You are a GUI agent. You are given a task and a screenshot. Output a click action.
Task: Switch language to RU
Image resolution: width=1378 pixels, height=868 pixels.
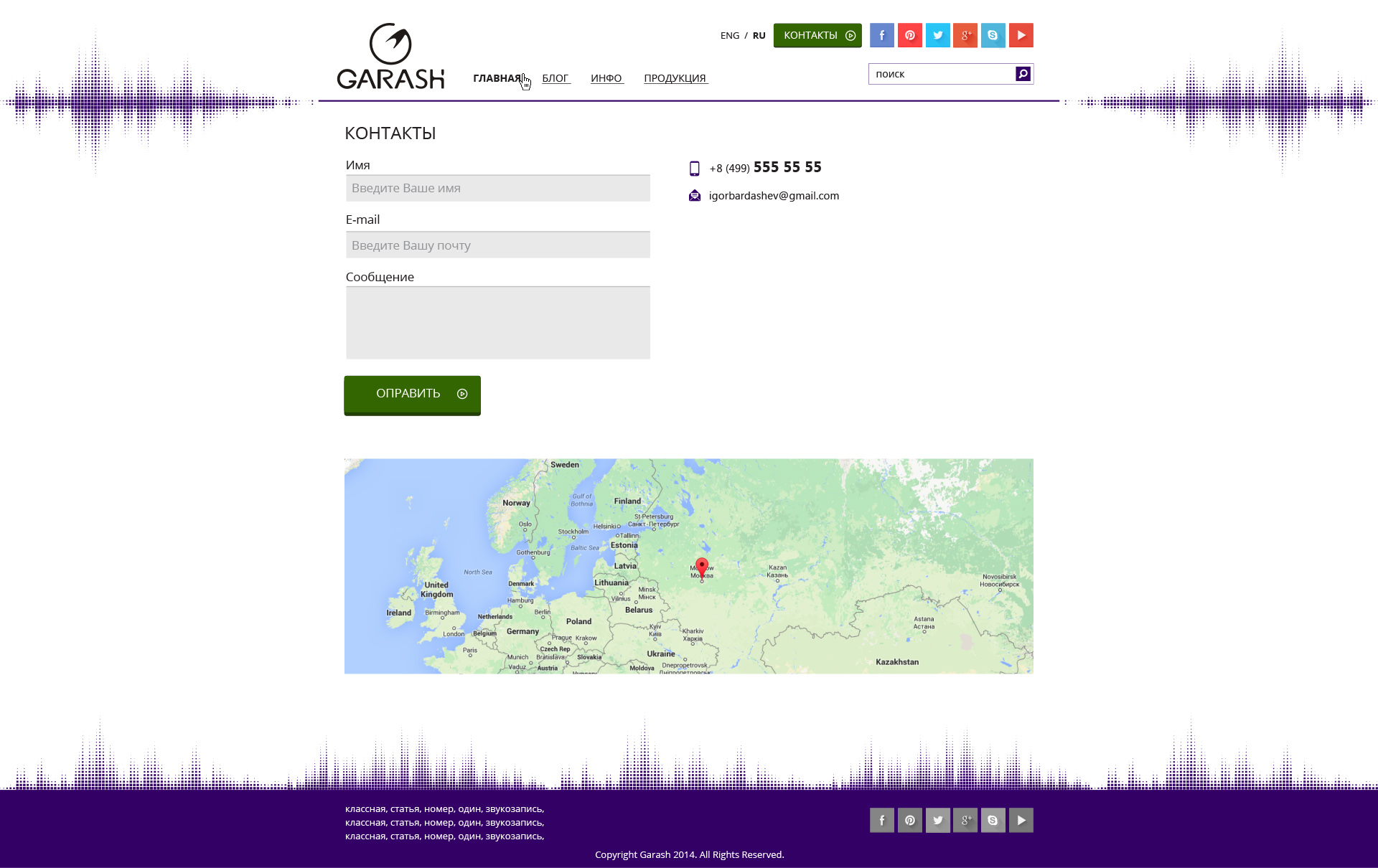759,35
